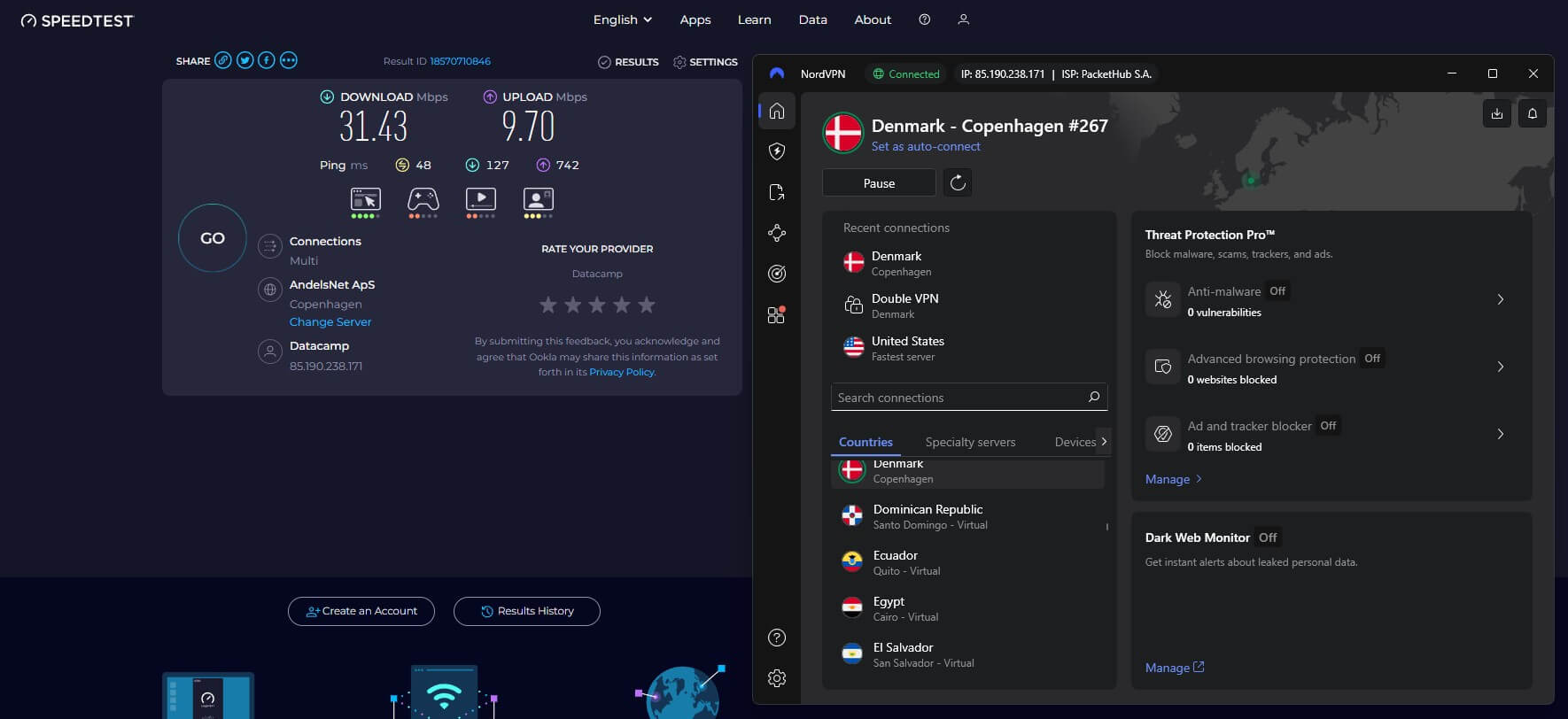Viewport: 1568px width, 719px height.
Task: Start a new test with GO
Action: coord(213,238)
